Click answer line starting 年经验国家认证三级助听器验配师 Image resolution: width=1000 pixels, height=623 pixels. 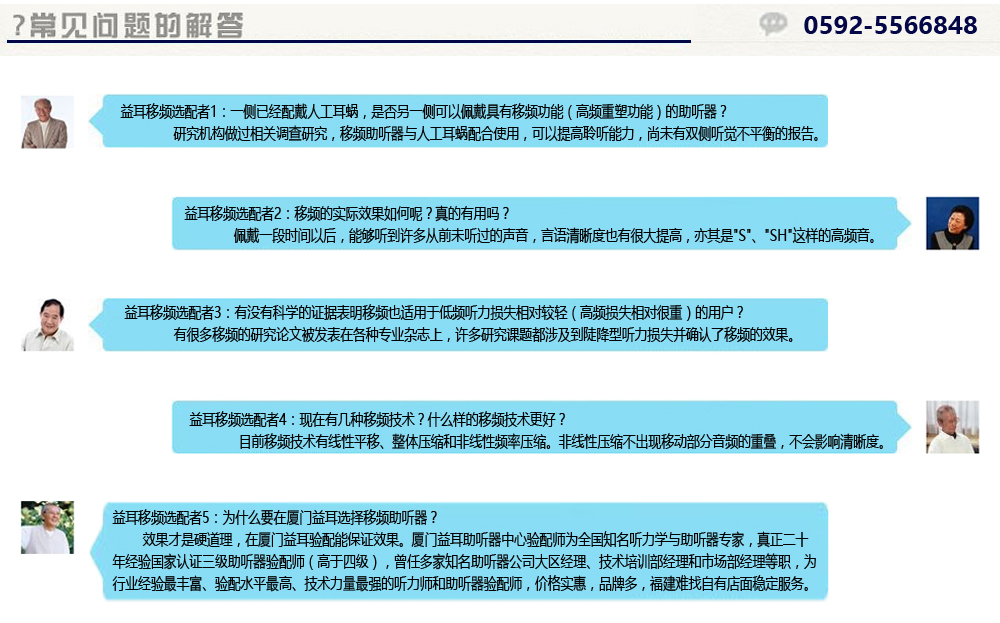464,562
